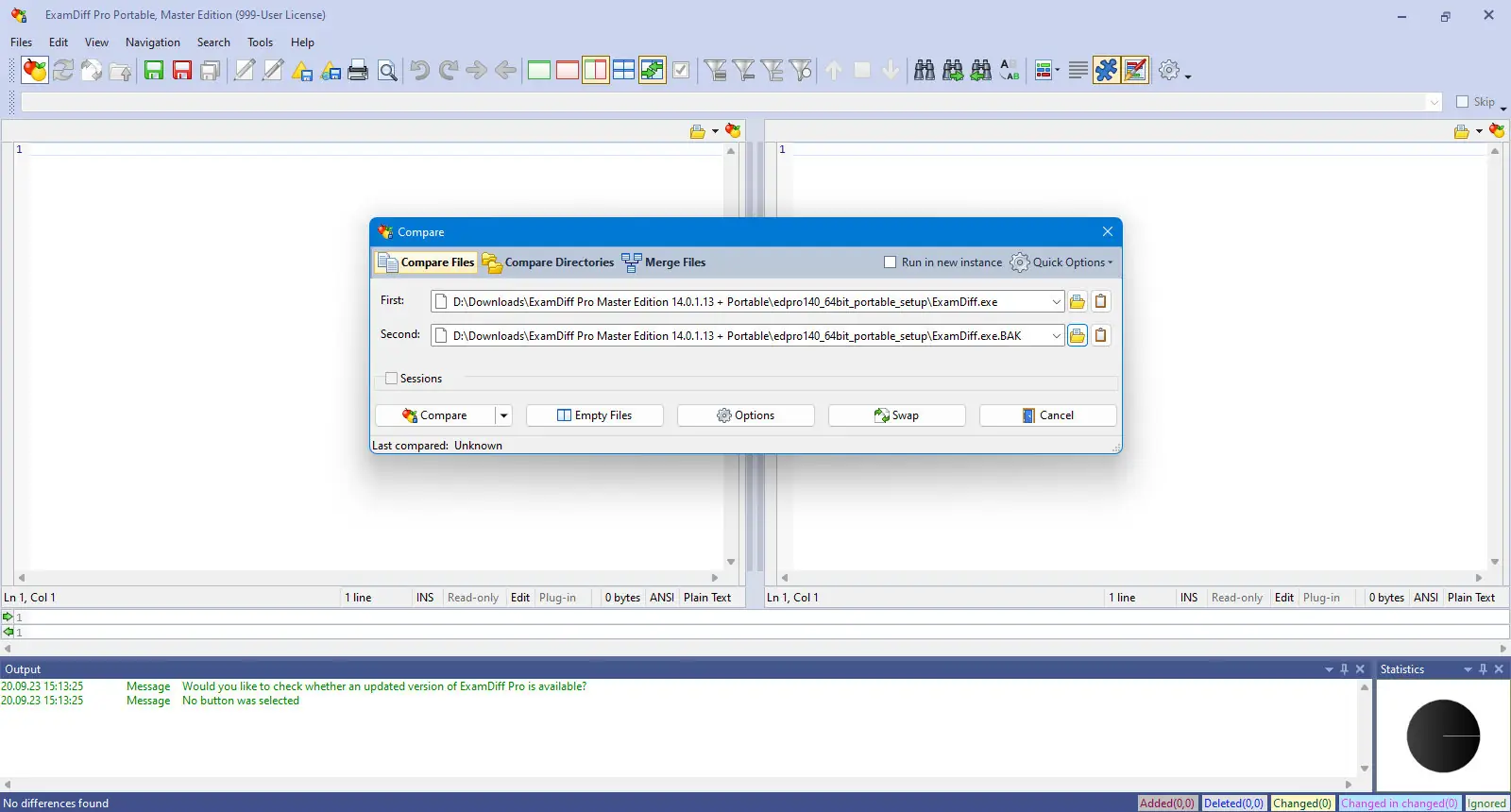Screen dimensions: 1511x812
Task: Toggle the blue puzzle-piece plug-ins icon
Action: 1107,70
